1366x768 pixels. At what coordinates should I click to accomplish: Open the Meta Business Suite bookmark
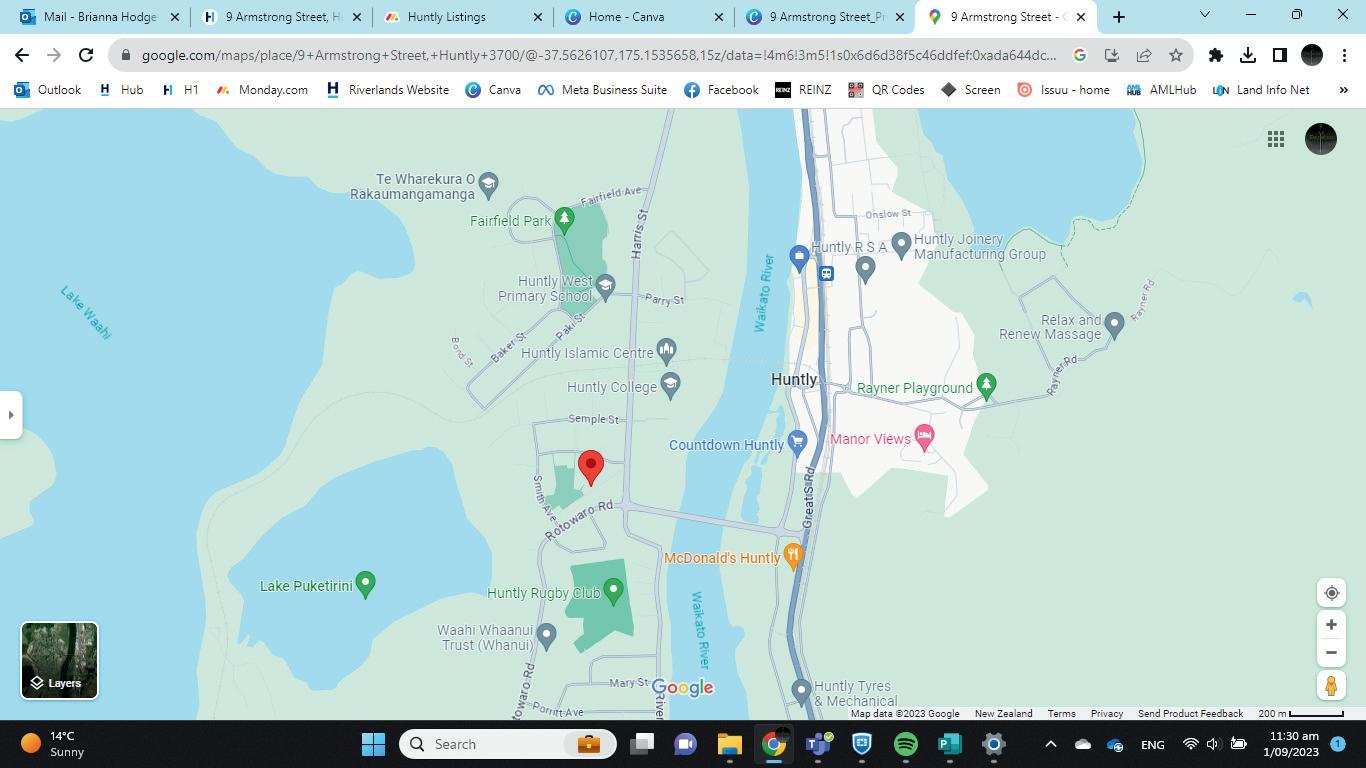pyautogui.click(x=602, y=90)
